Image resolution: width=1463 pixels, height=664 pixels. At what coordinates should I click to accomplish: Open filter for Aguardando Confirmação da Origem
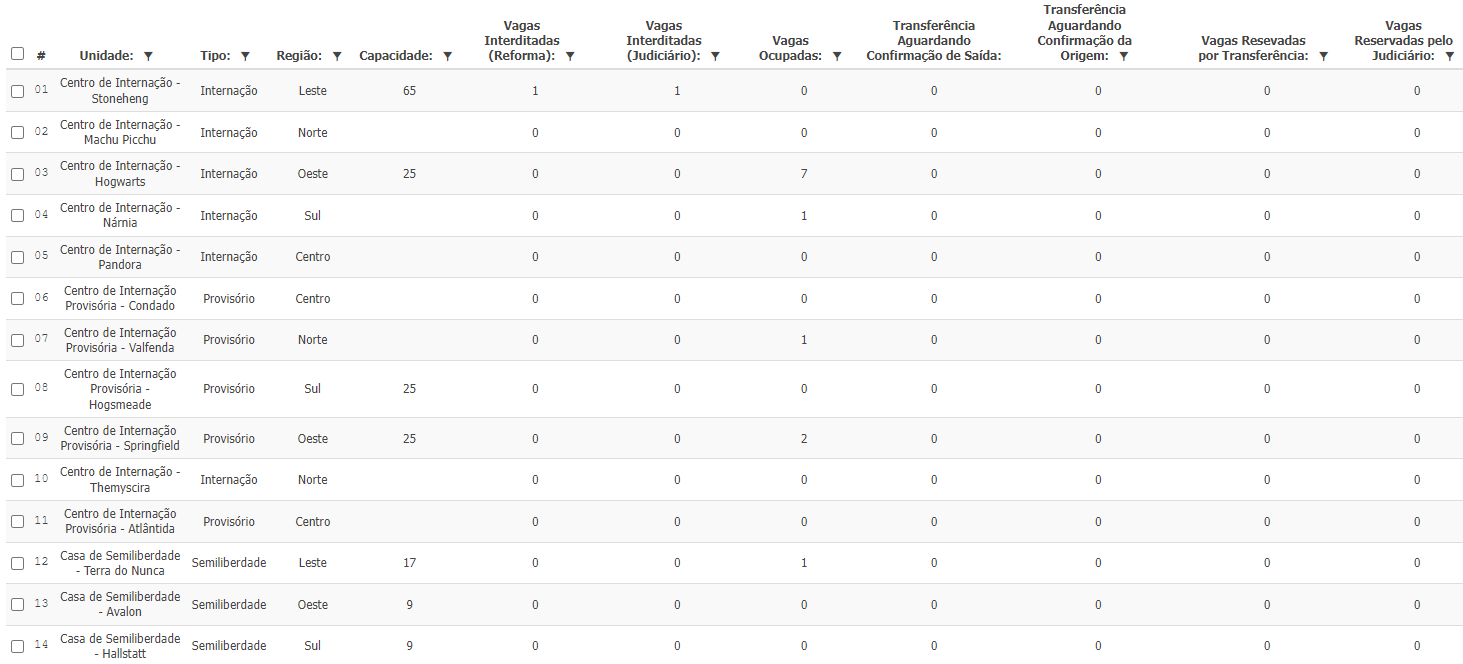[1123, 57]
